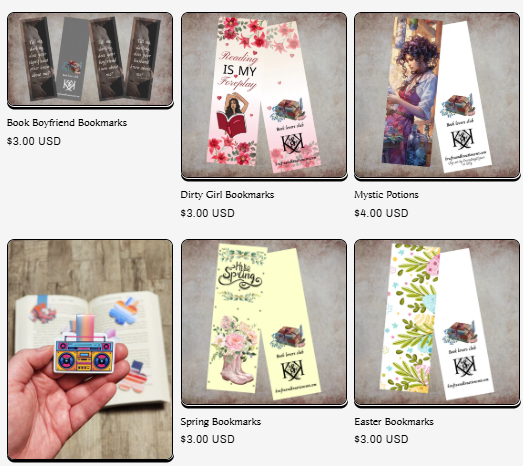Click the Hello Spring floral boots bookmark

pyautogui.click(x=237, y=319)
